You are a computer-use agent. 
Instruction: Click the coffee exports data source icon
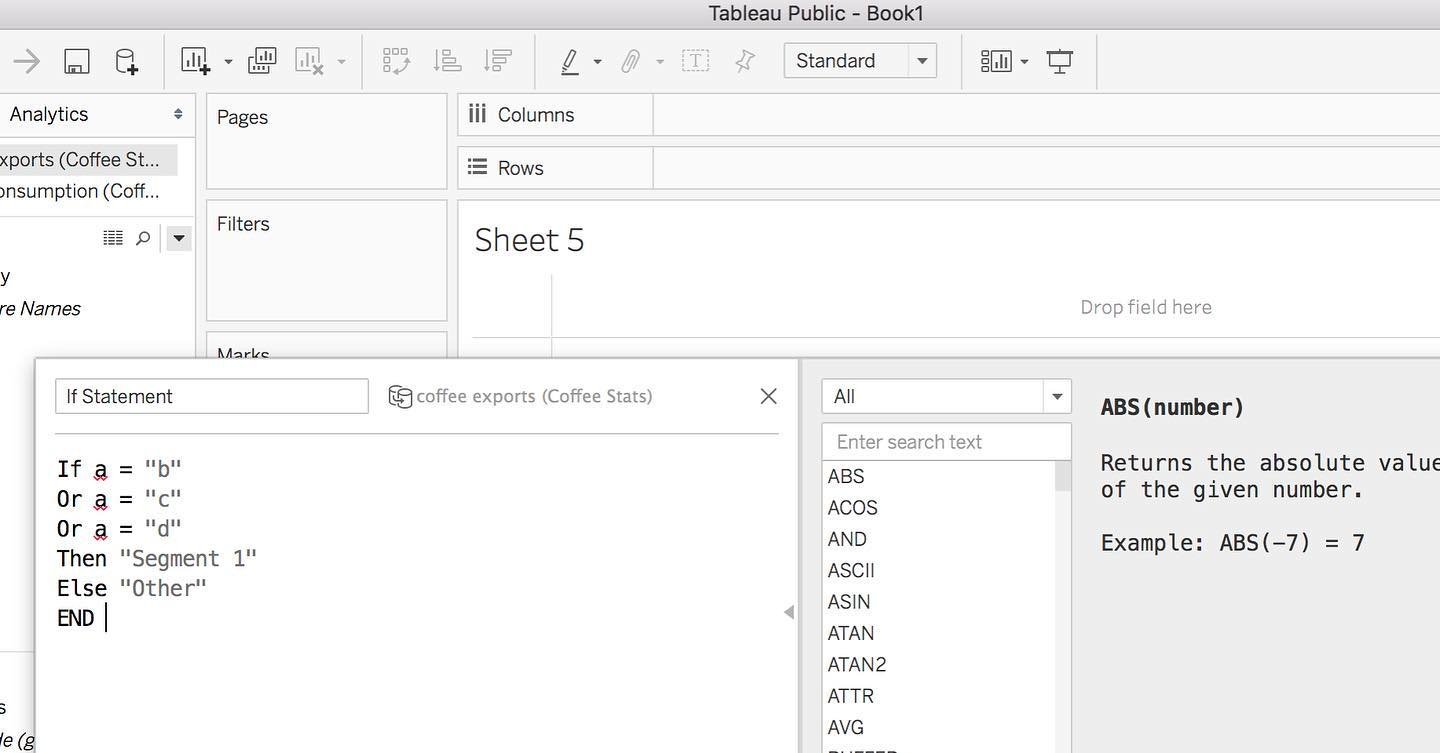click(400, 396)
